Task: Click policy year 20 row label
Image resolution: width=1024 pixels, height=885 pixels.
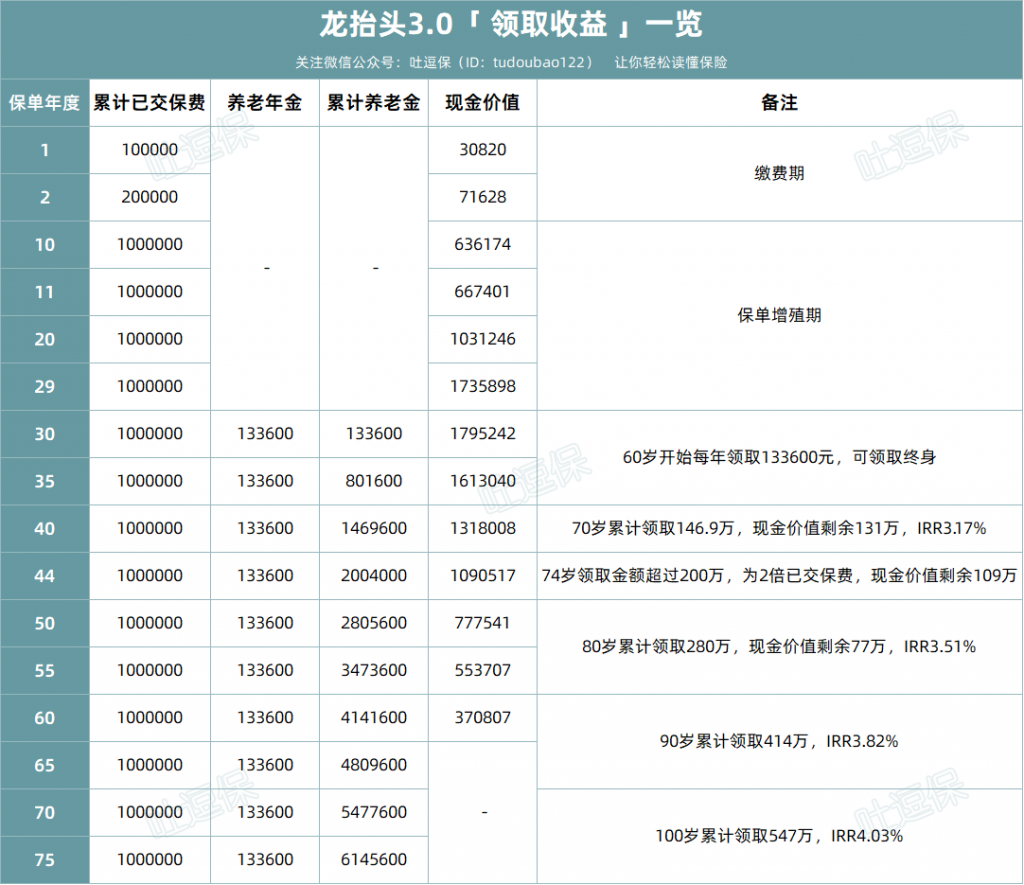Action: click(x=44, y=339)
